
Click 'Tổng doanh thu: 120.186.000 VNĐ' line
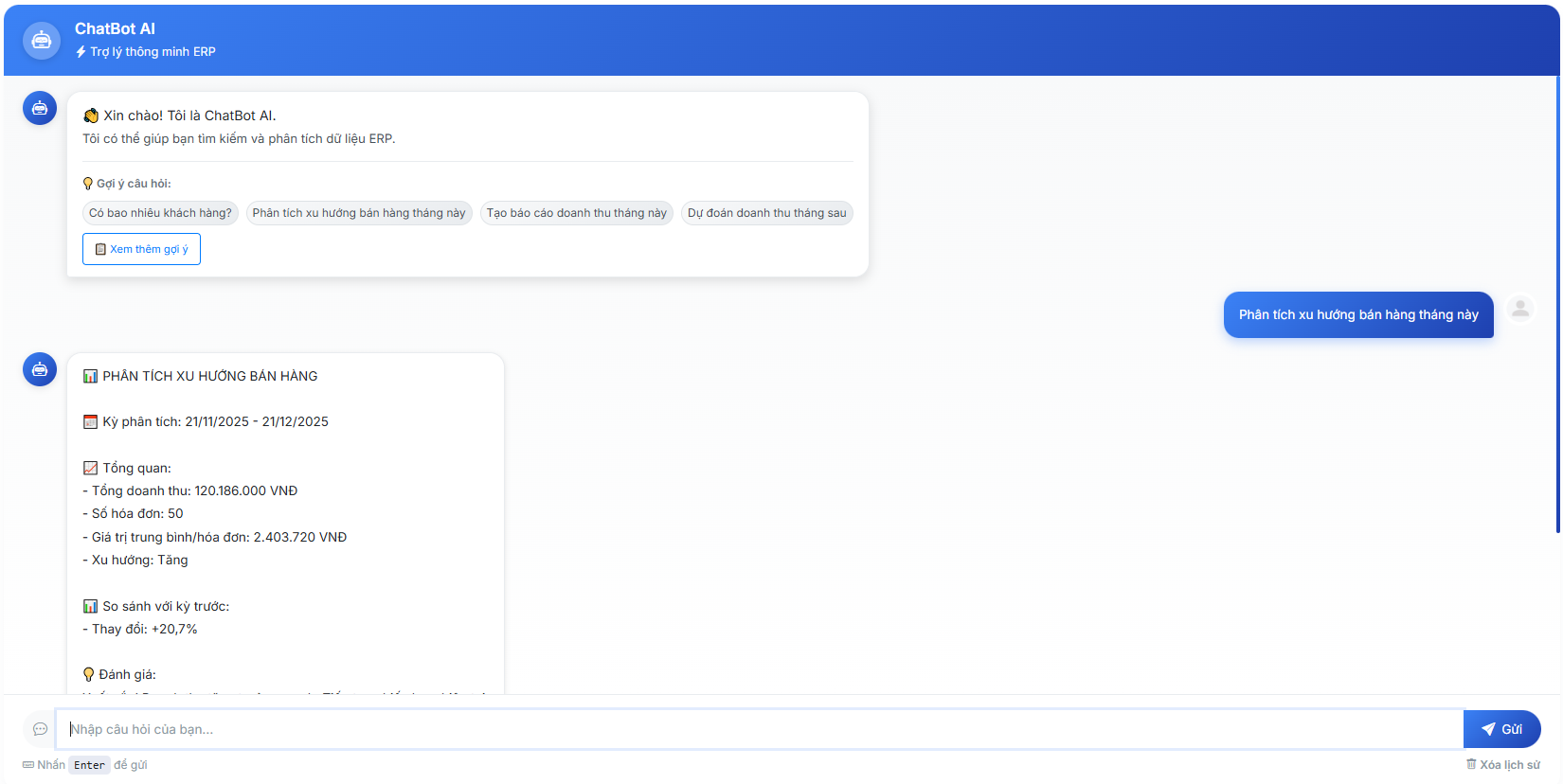pos(190,490)
